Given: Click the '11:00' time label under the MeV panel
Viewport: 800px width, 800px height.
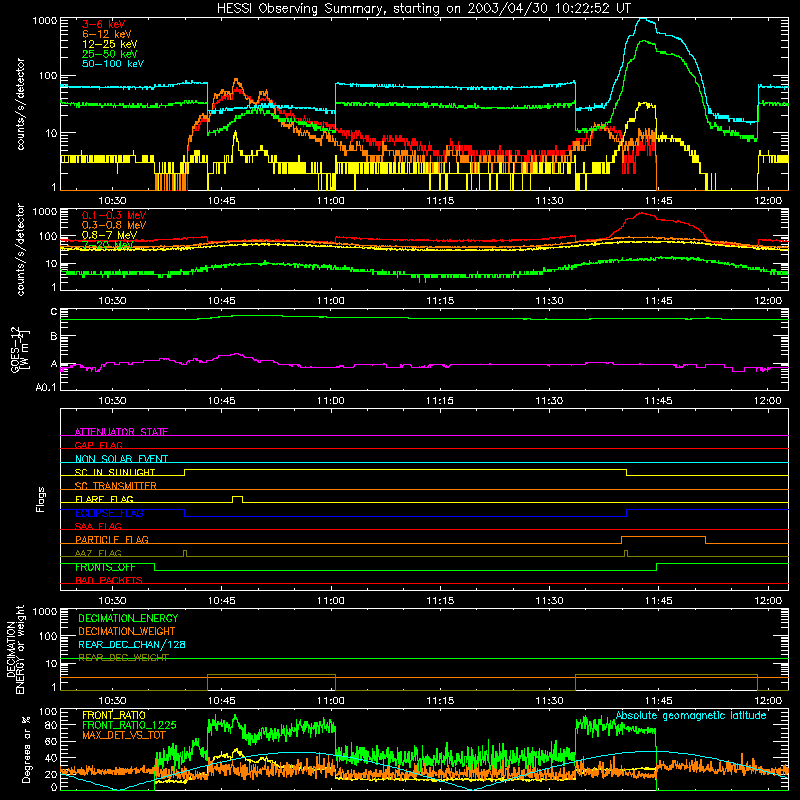Looking at the screenshot, I should coord(331,301).
